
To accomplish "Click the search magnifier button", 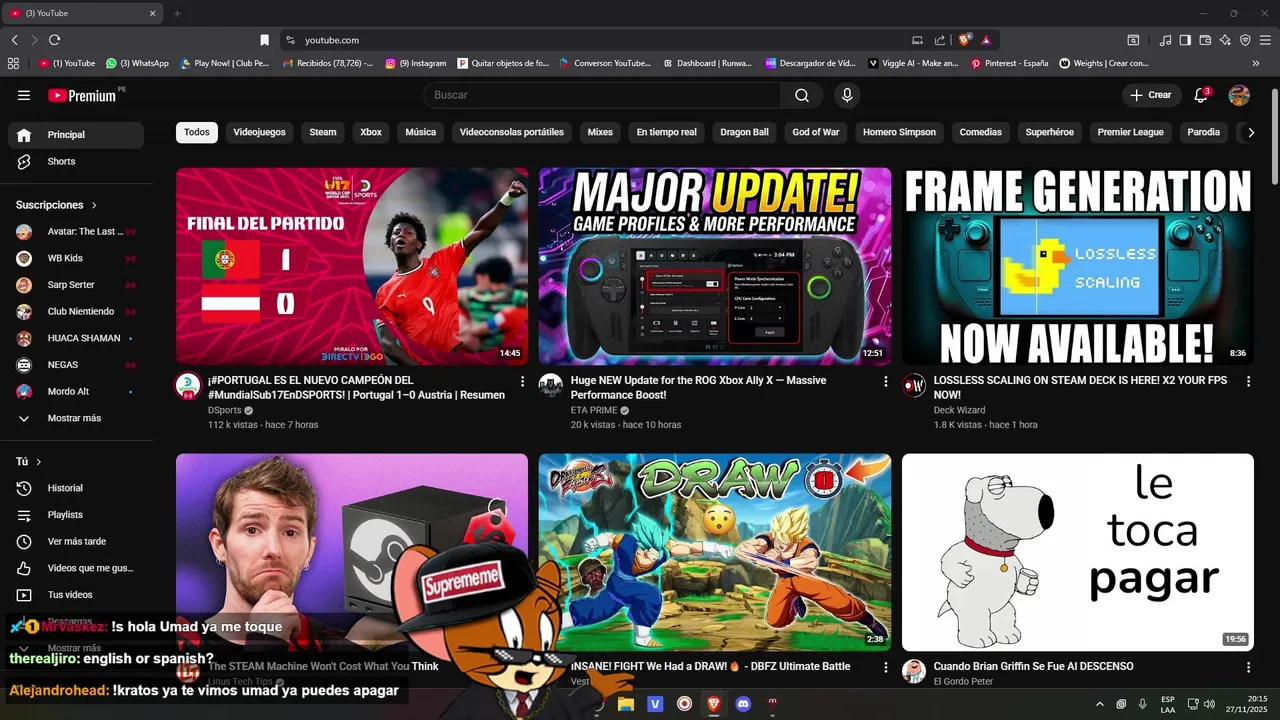I will pyautogui.click(x=802, y=95).
